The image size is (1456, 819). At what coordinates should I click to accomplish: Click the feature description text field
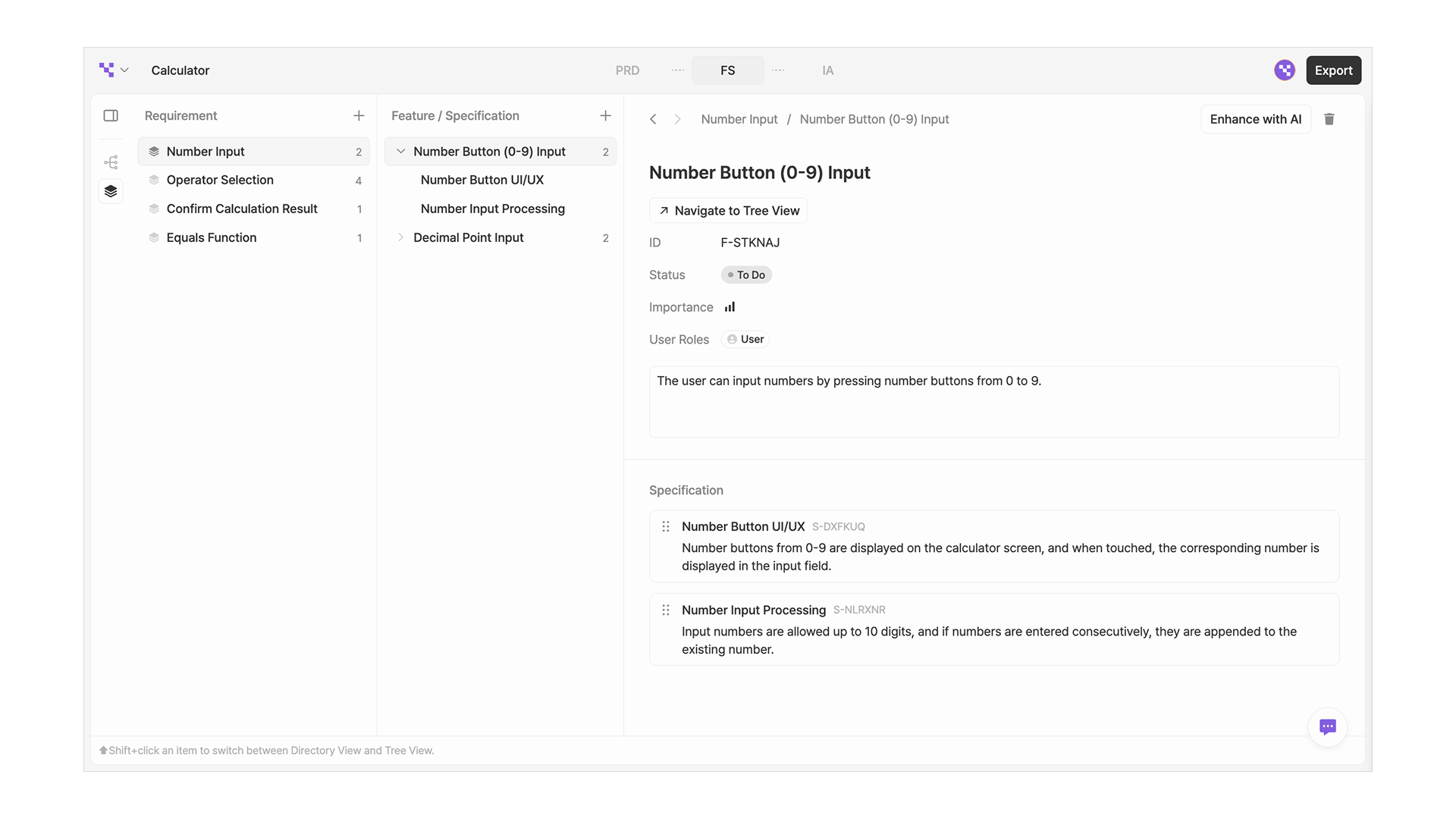[x=993, y=402]
